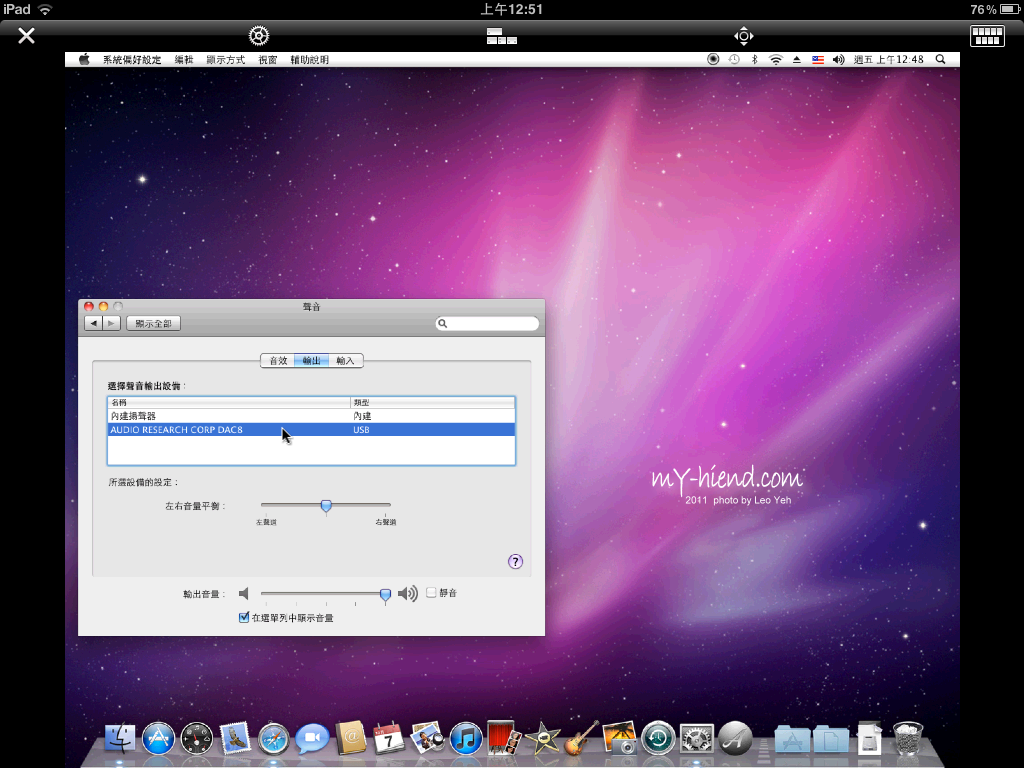Open Time Machine from the Dock
The height and width of the screenshot is (768, 1024).
(x=658, y=737)
